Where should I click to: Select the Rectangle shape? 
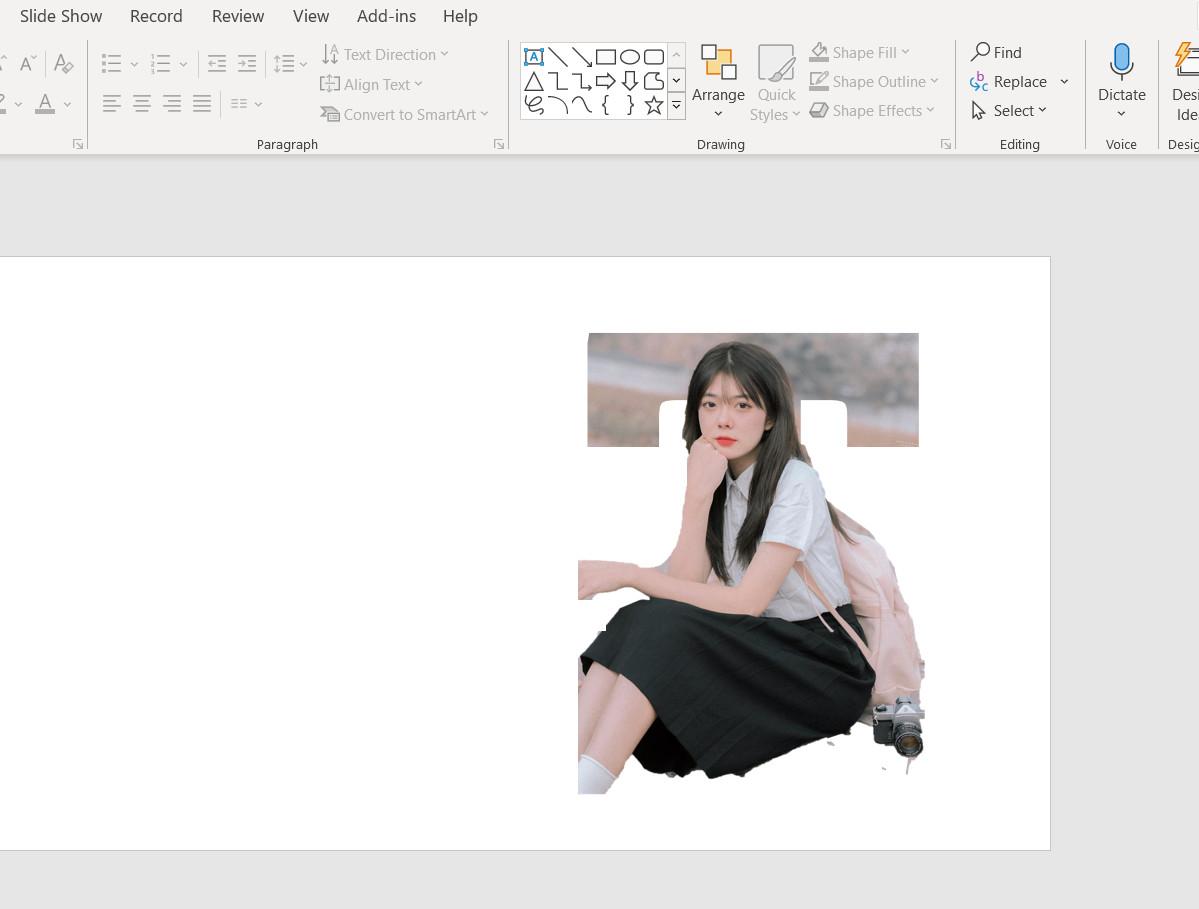(606, 57)
